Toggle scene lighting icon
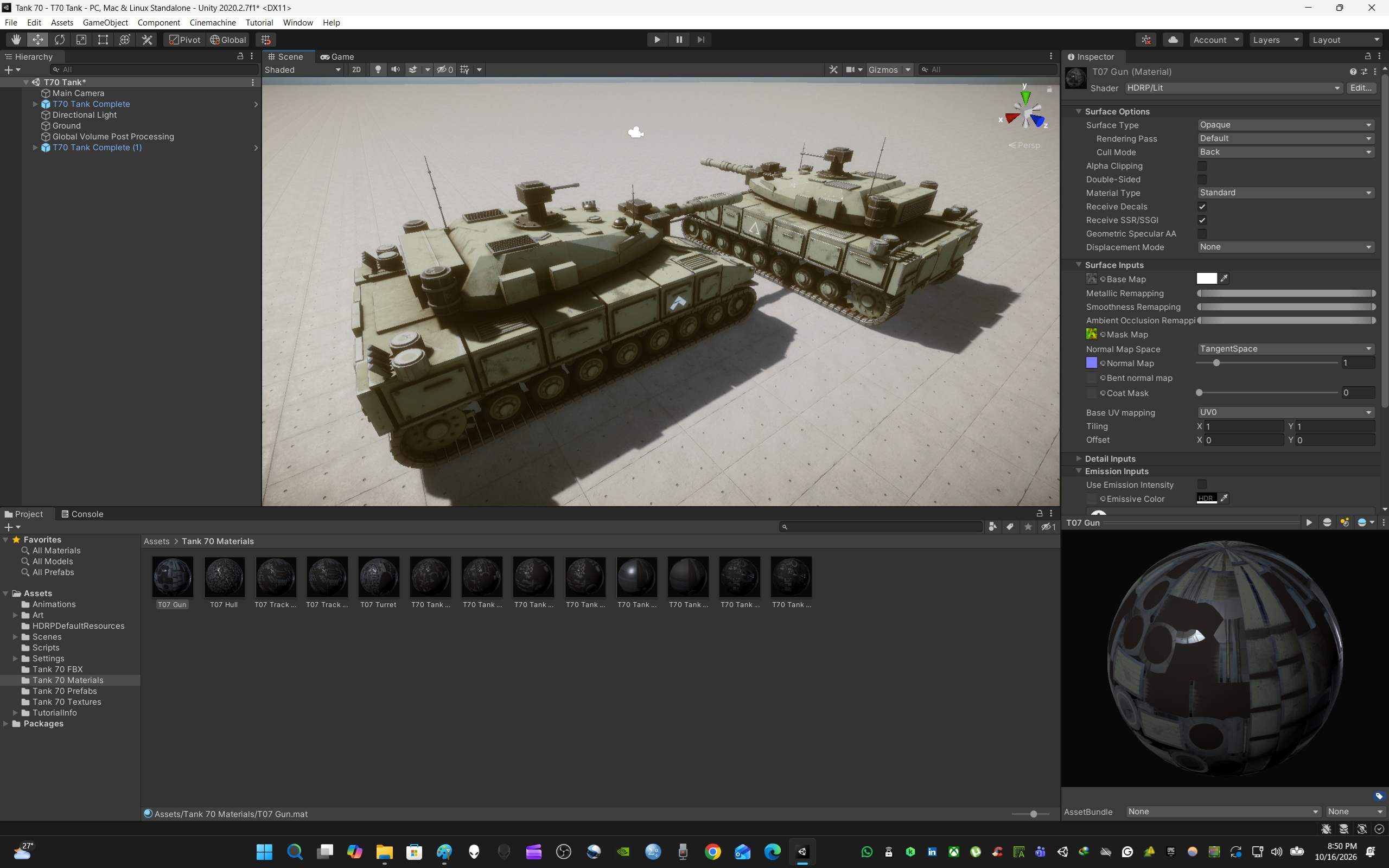The width and height of the screenshot is (1389, 868). 378,69
